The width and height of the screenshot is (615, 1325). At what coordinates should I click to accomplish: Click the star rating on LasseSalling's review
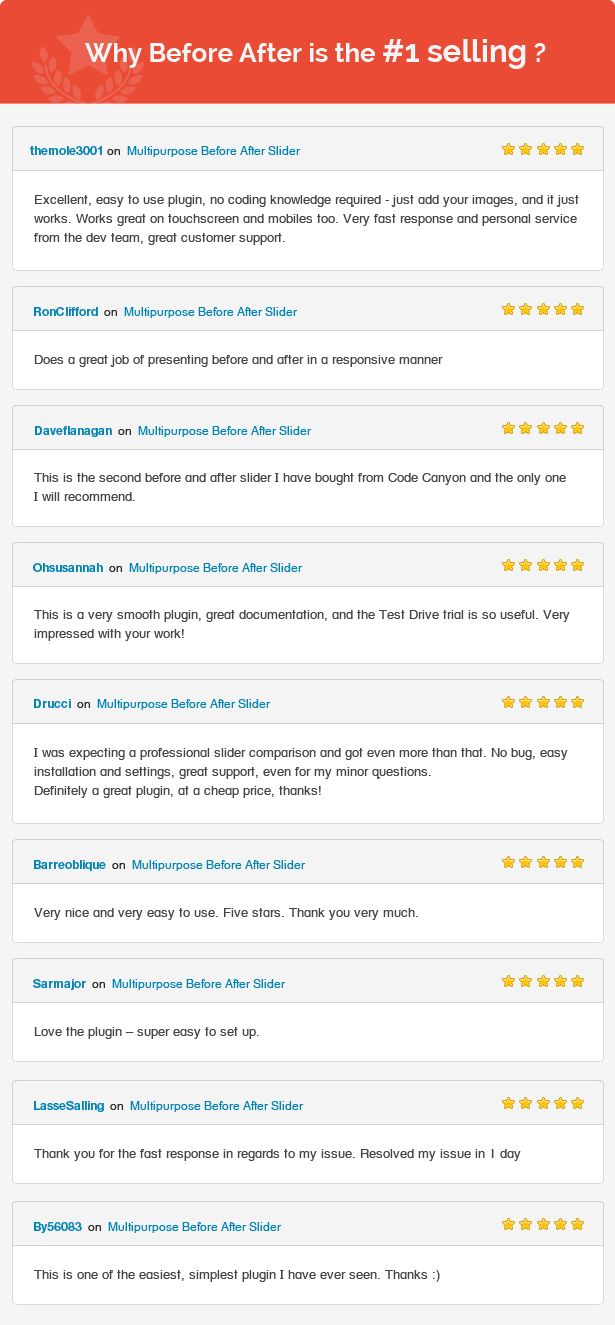click(542, 1104)
